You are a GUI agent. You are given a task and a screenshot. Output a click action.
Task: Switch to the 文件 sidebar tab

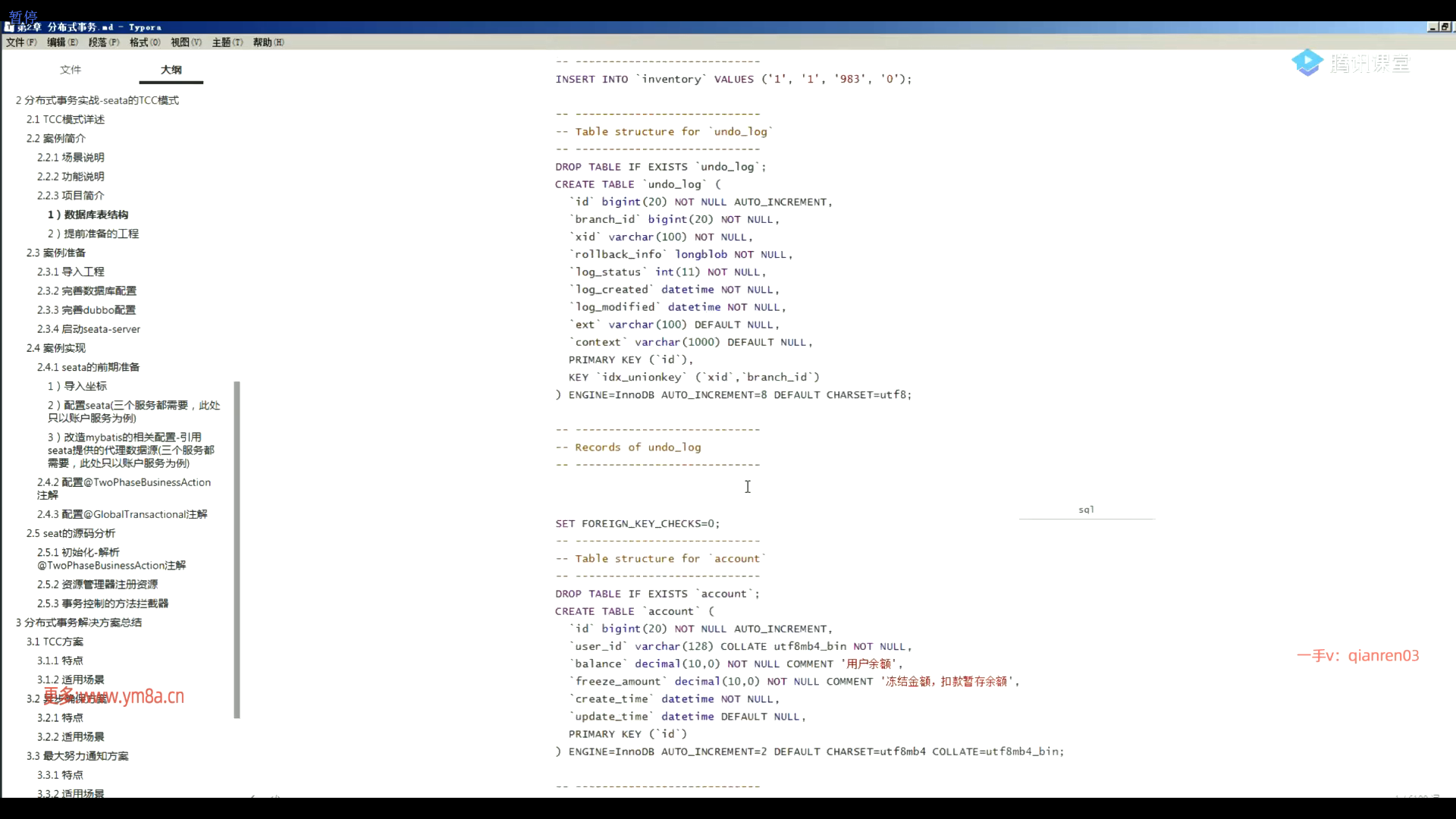tap(71, 70)
